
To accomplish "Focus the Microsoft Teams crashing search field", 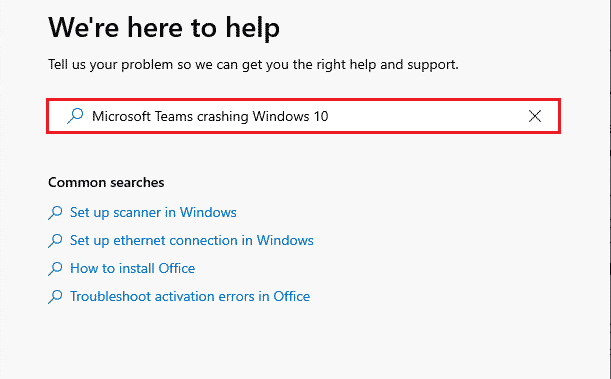I will 304,116.
